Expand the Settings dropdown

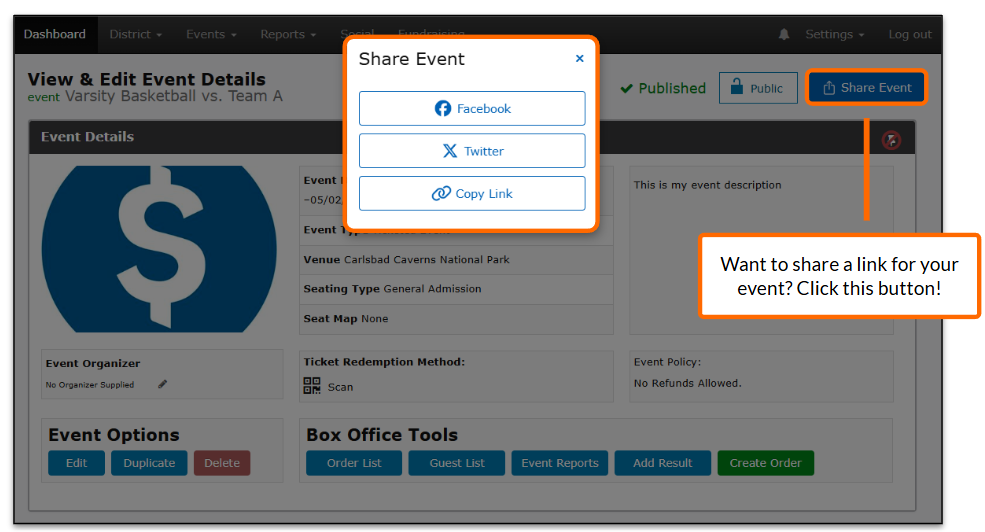coord(835,34)
